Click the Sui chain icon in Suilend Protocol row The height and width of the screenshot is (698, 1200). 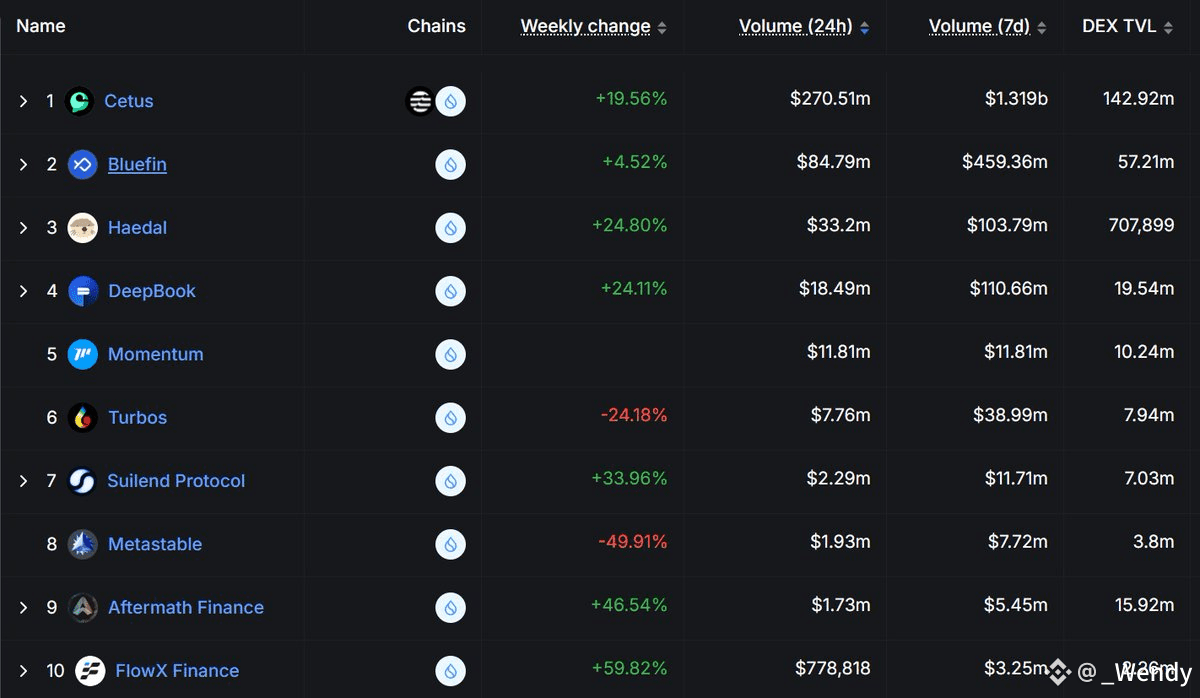coord(450,481)
